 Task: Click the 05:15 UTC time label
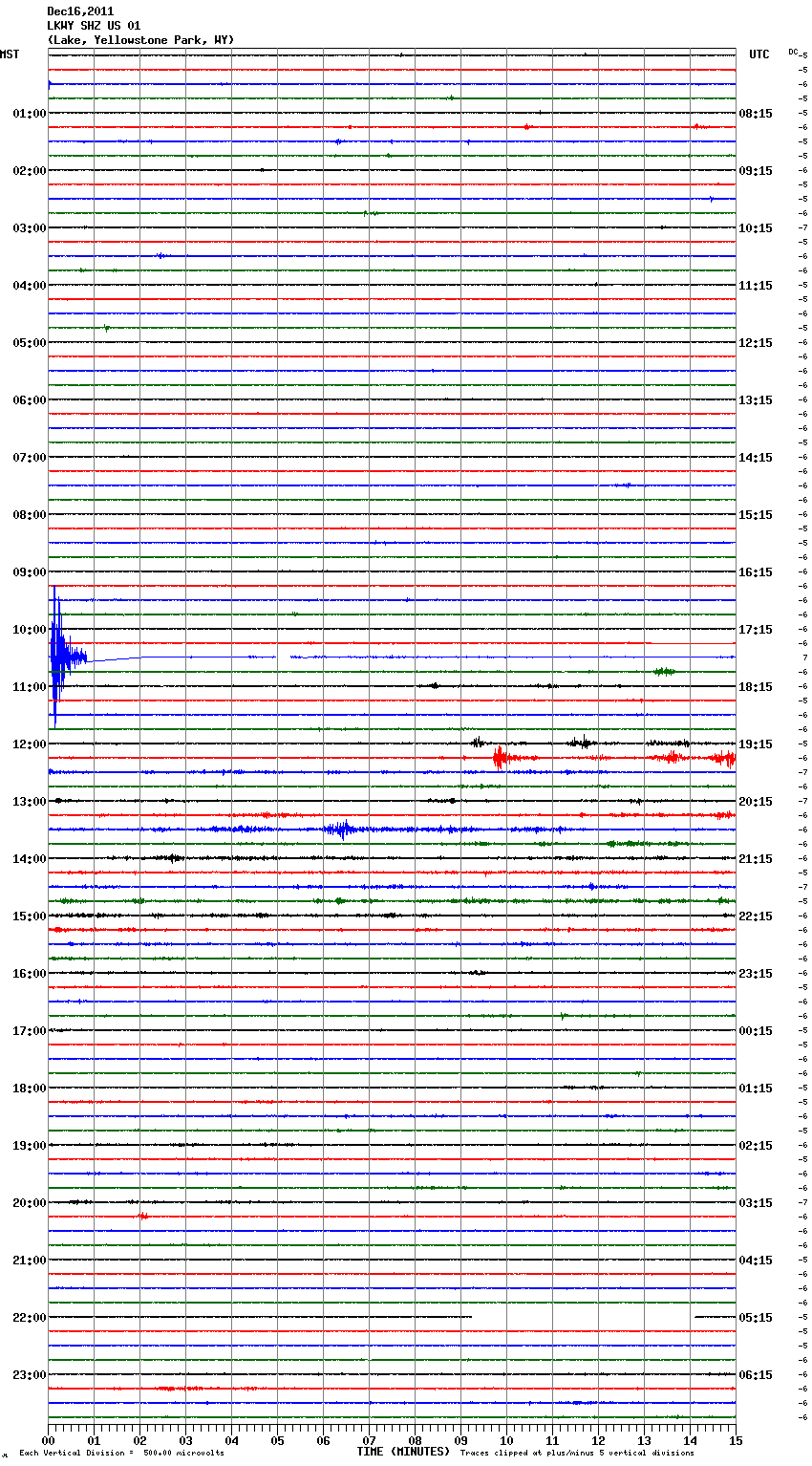click(x=756, y=1318)
